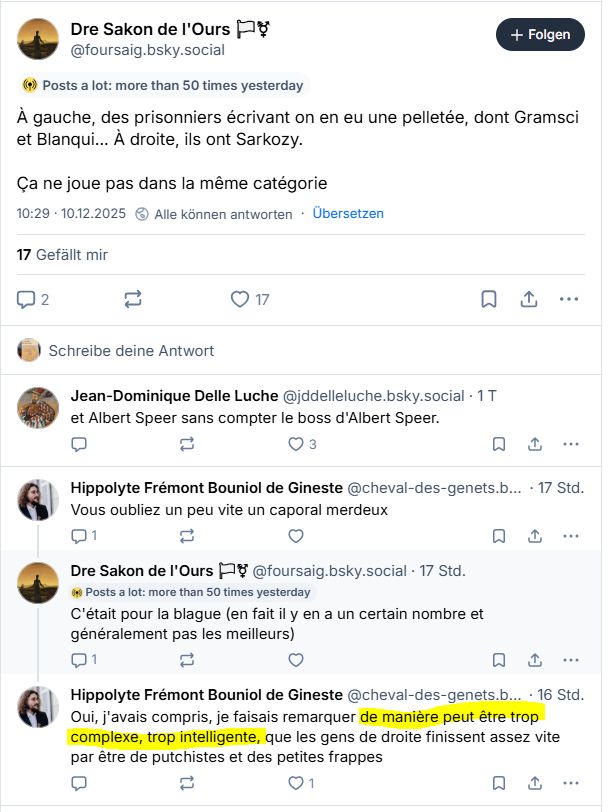Bookmark the last reply about putchistes
This screenshot has height=812, width=608.
click(499, 783)
